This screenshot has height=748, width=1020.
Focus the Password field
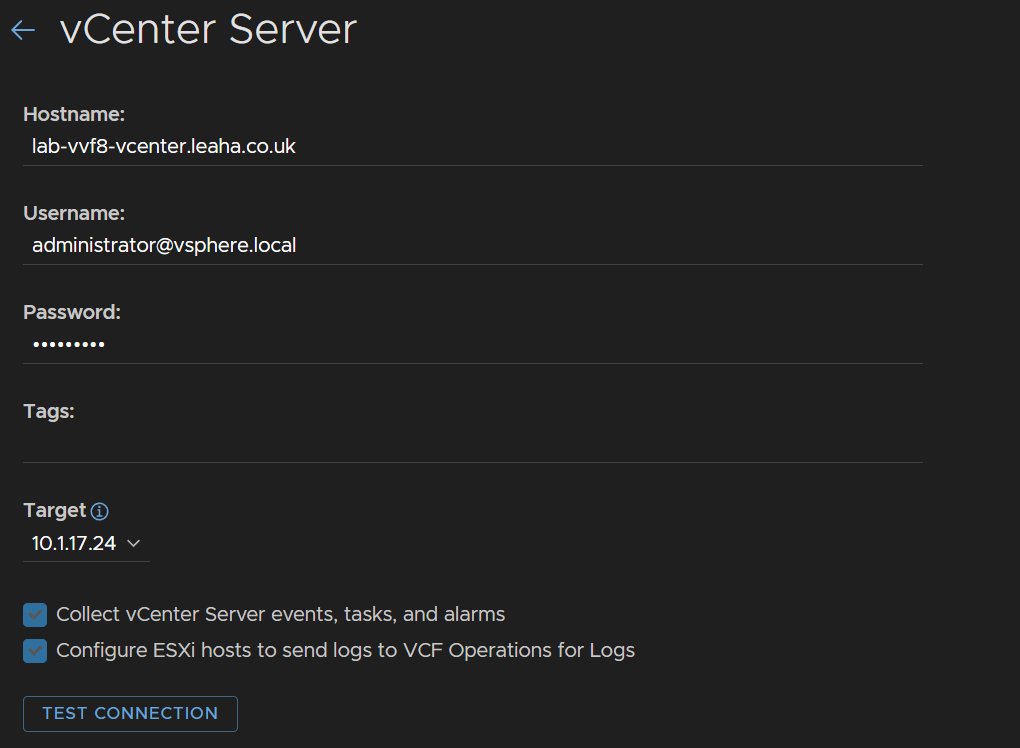(473, 344)
